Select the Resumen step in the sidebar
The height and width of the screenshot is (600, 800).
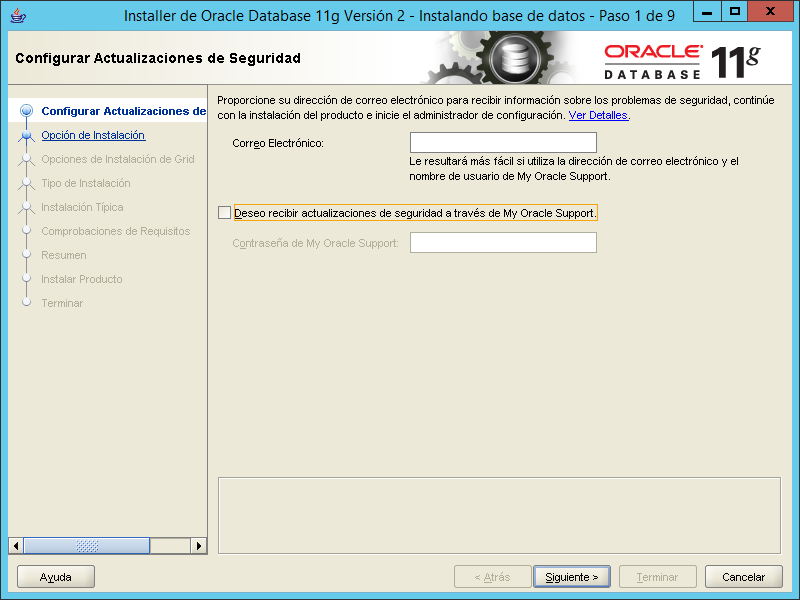pos(65,255)
